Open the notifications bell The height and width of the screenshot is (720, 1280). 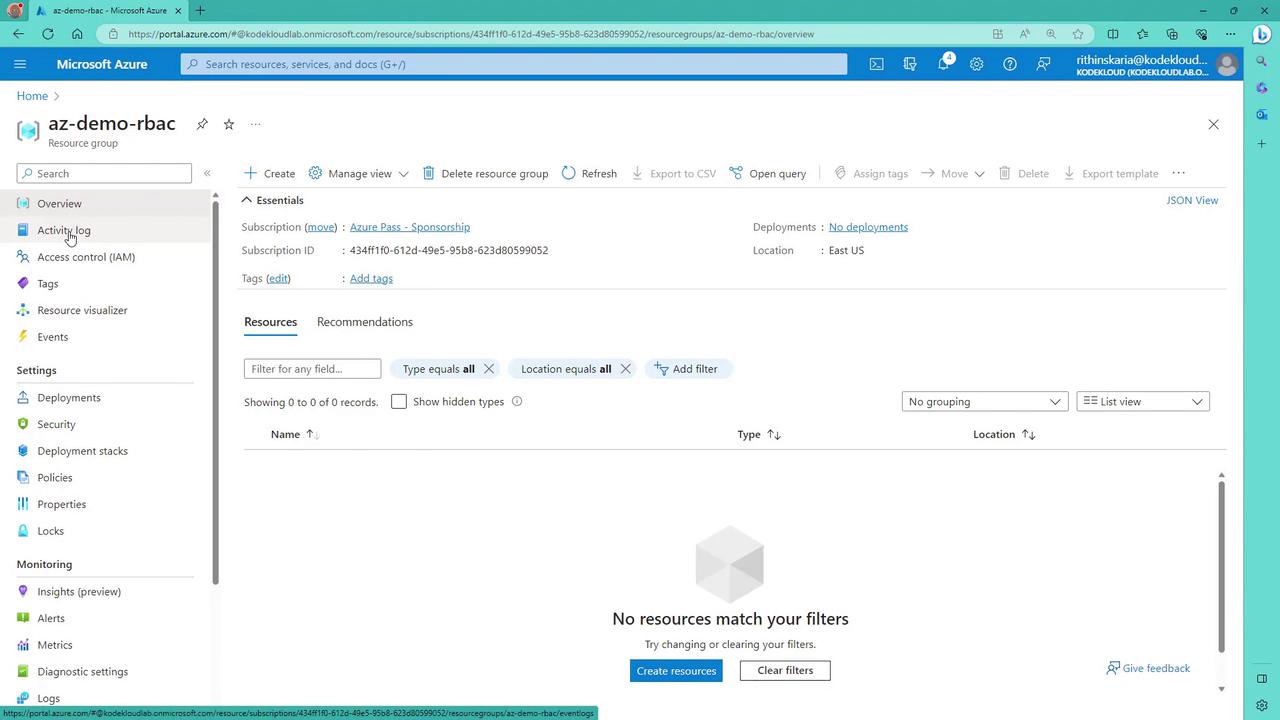pyautogui.click(x=943, y=64)
